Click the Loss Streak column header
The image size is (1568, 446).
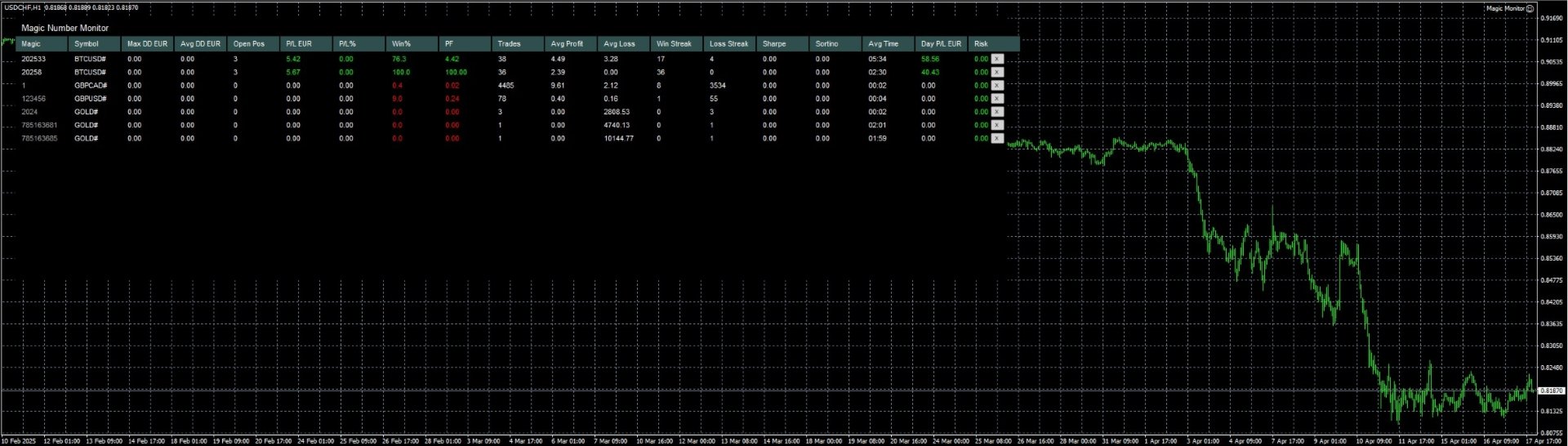click(728, 44)
